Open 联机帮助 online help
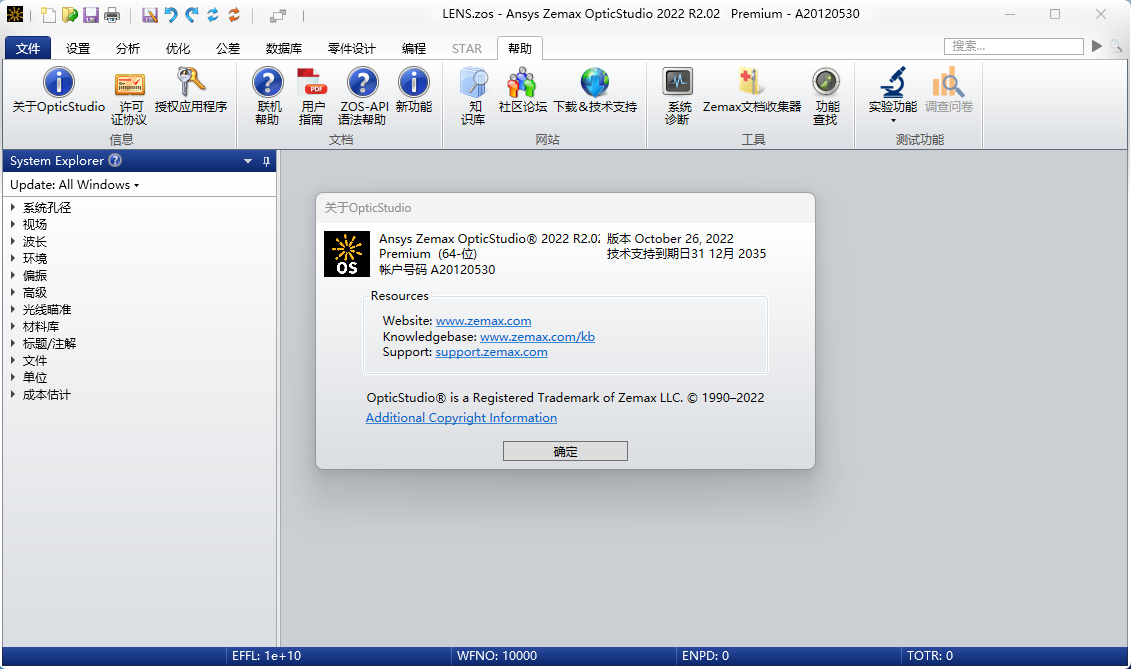1131x669 pixels. [268, 96]
